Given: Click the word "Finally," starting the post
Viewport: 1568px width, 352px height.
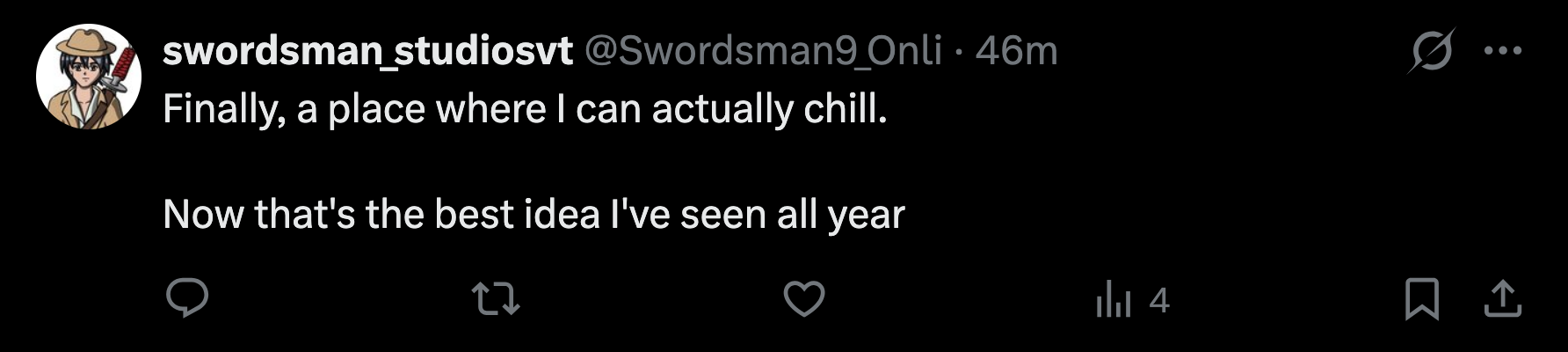Looking at the screenshot, I should 223,110.
